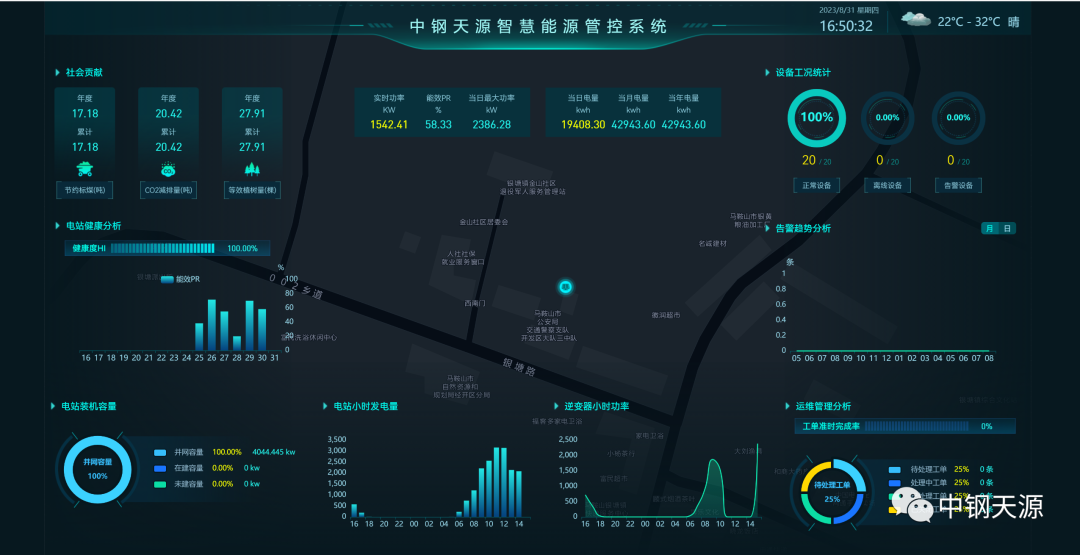Click the tallest day 26 PR bar
1080x555 pixels.
[211, 324]
